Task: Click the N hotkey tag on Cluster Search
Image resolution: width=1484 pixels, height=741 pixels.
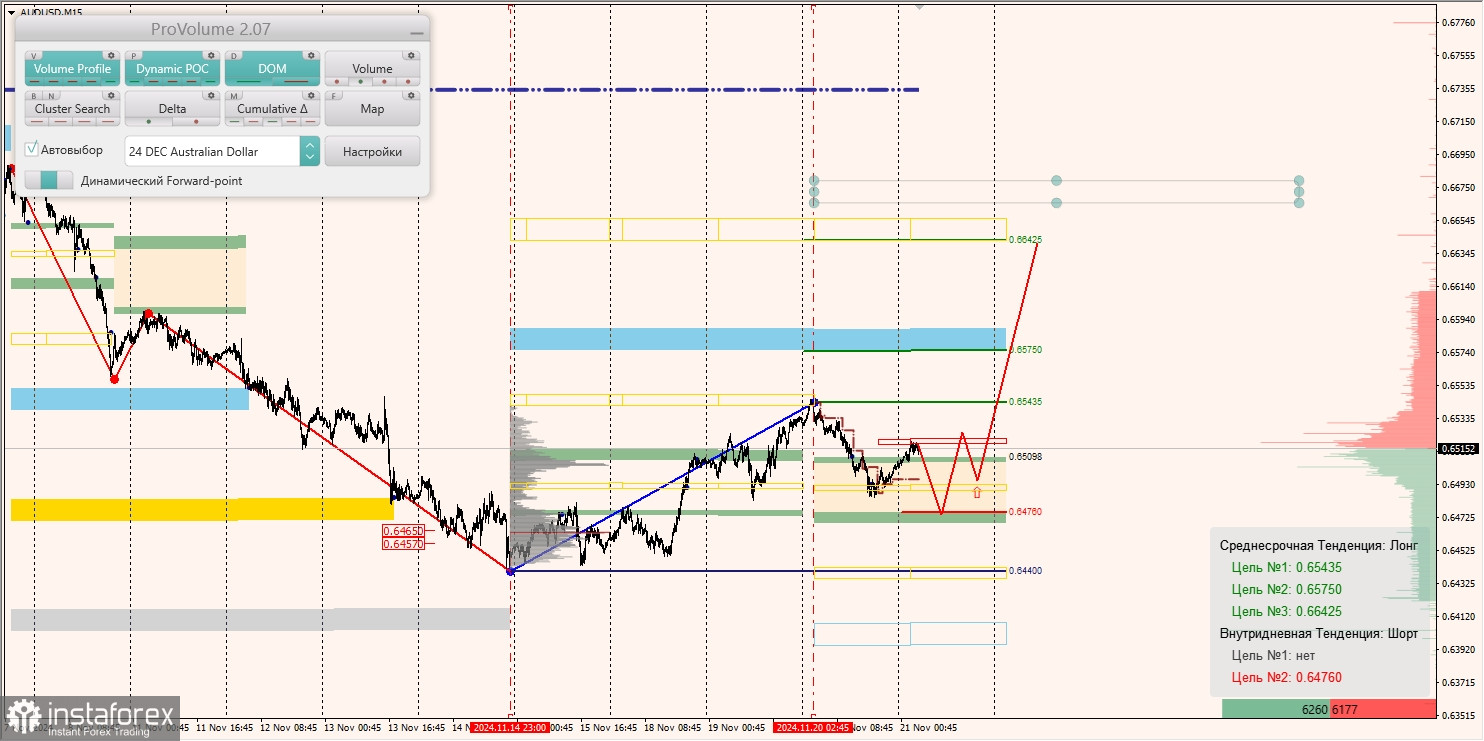Action: [x=51, y=96]
